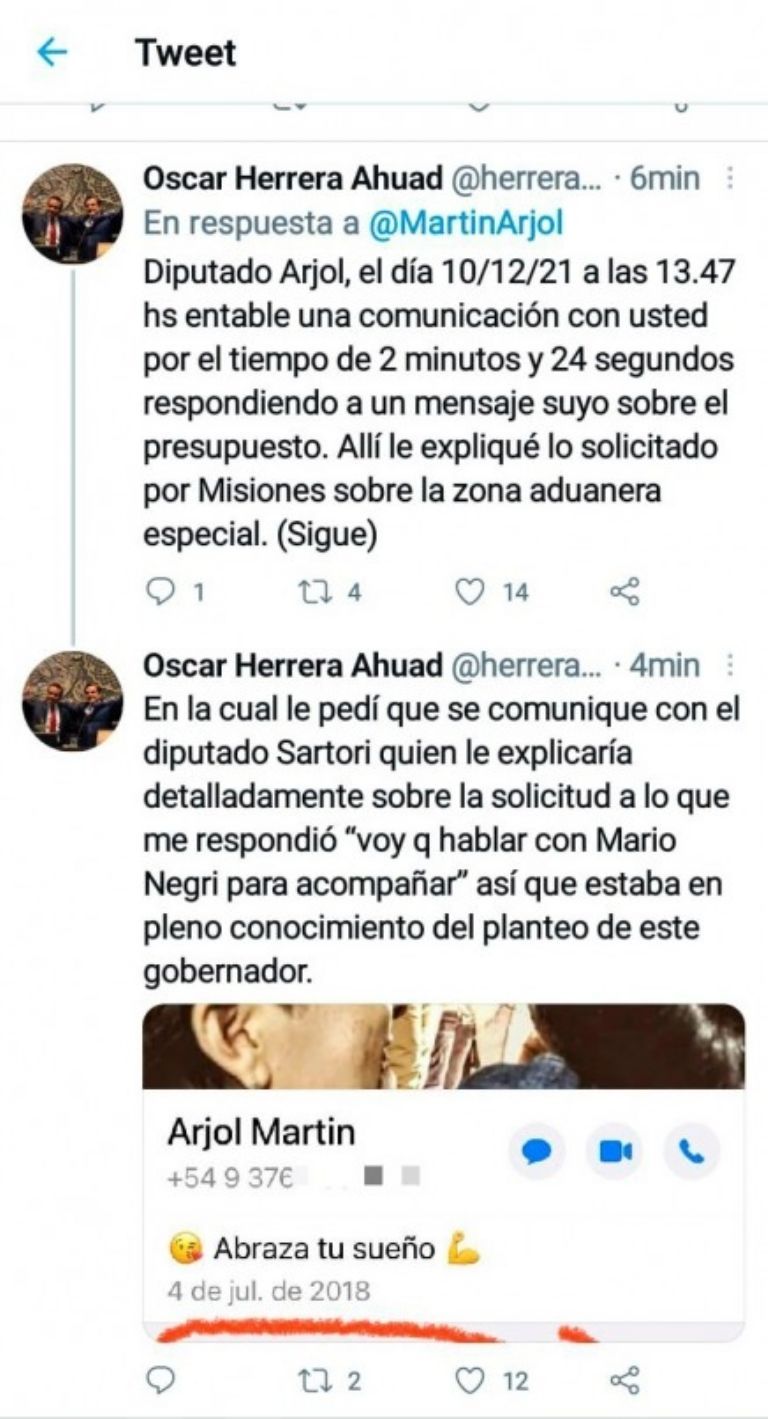This screenshot has width=768, height=1419.
Task: Open more options on 6min tweet
Action: [731, 179]
